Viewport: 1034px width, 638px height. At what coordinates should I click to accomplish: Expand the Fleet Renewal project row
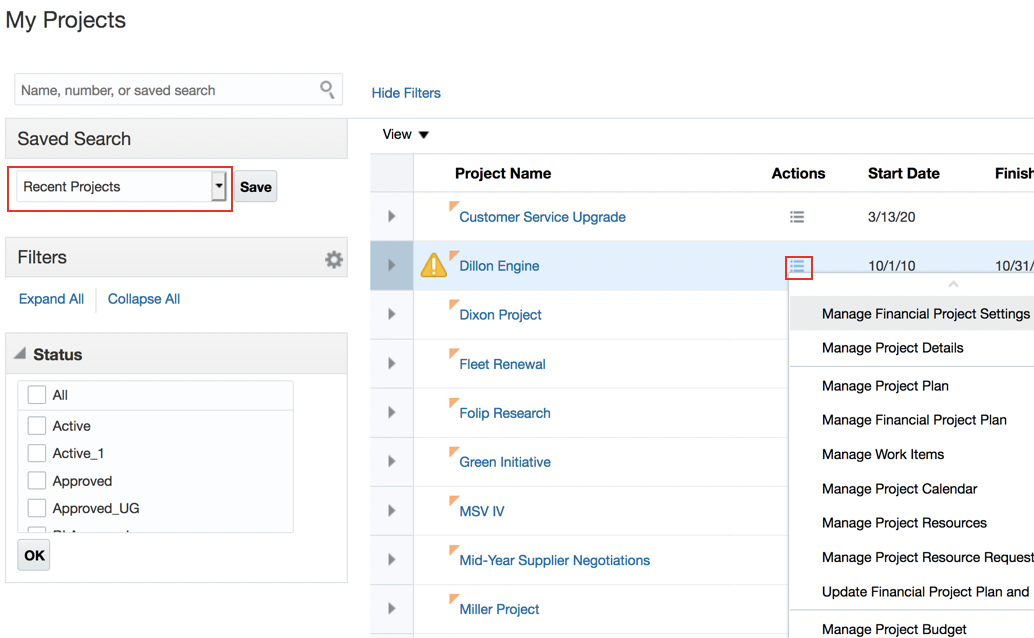392,364
